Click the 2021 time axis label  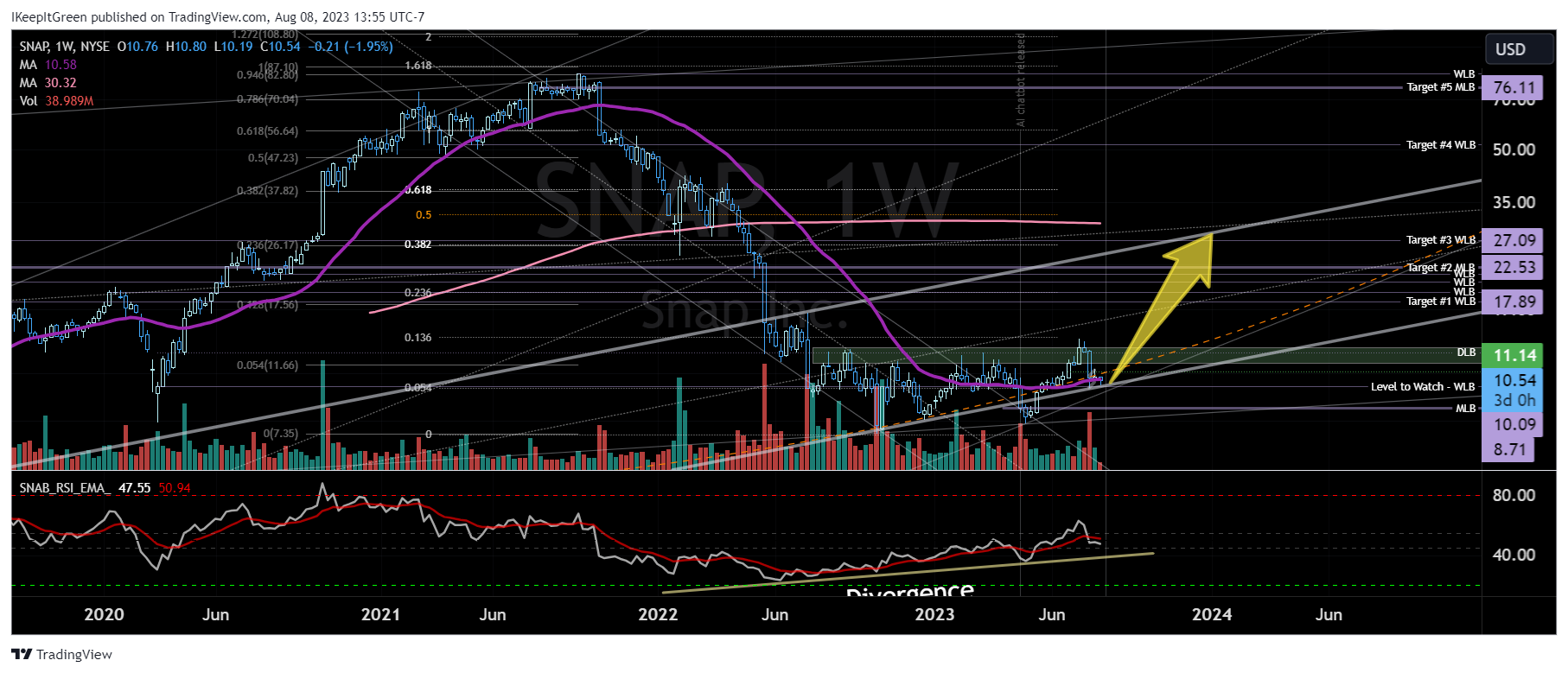coord(380,614)
